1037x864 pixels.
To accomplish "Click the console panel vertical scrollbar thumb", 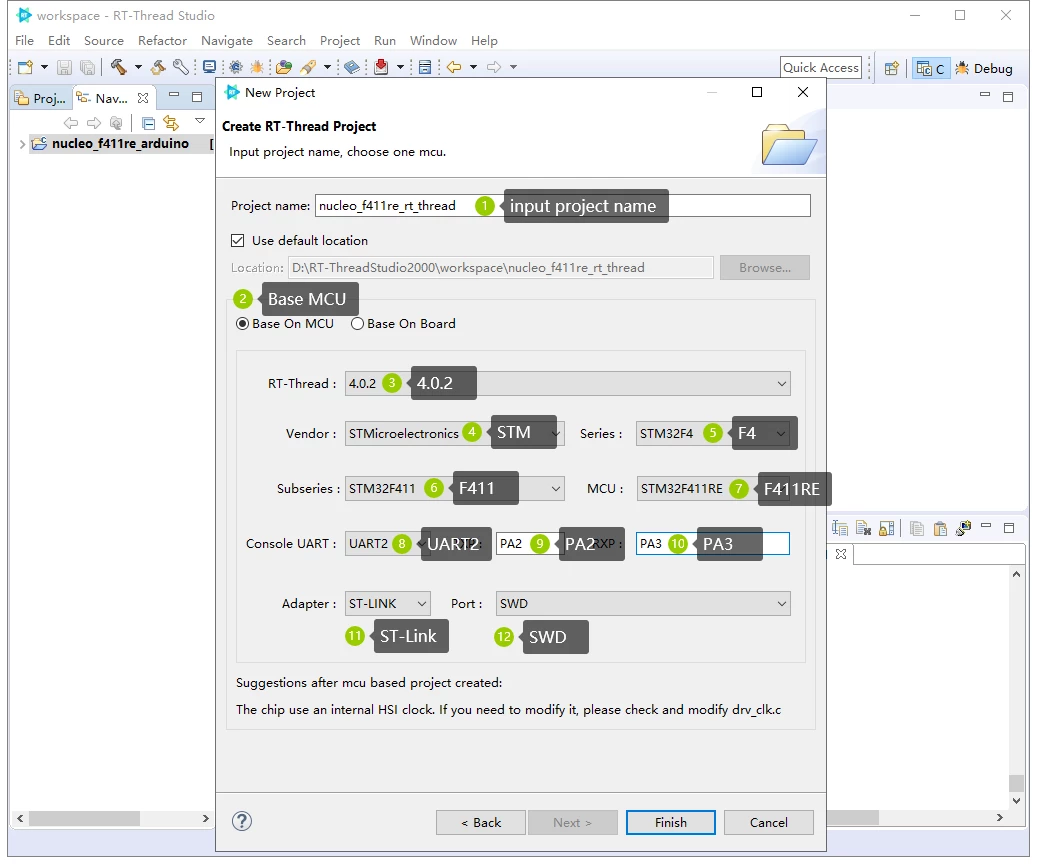I will (1016, 783).
